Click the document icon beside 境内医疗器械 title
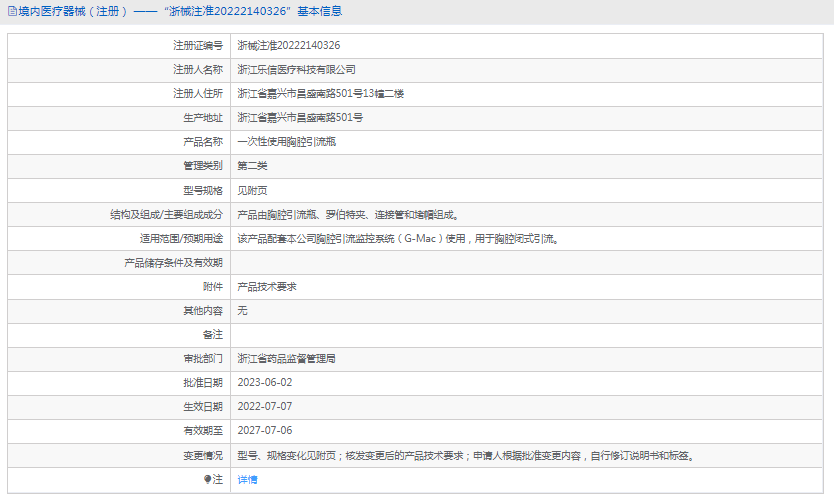 tap(12, 11)
